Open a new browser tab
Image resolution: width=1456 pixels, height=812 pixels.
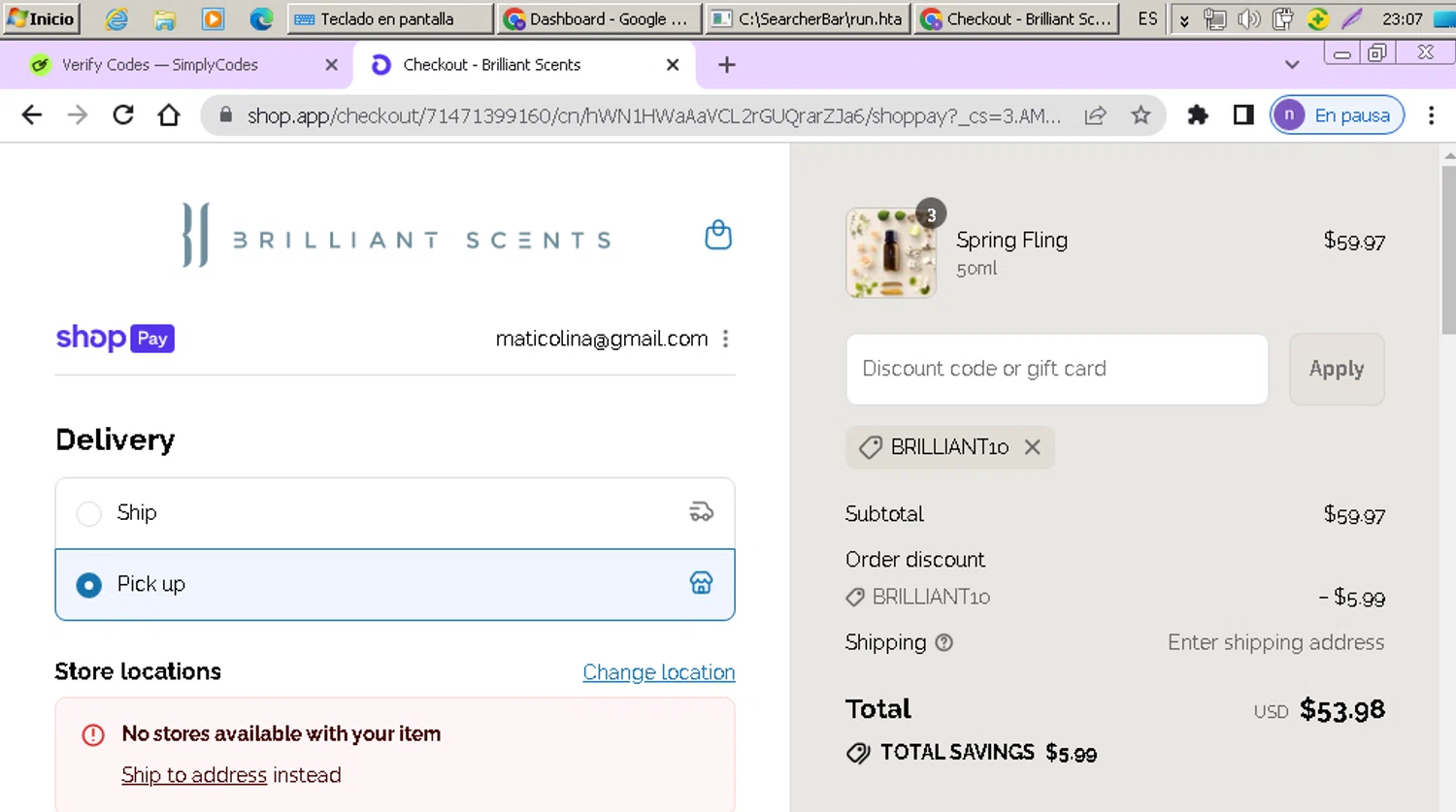727,65
